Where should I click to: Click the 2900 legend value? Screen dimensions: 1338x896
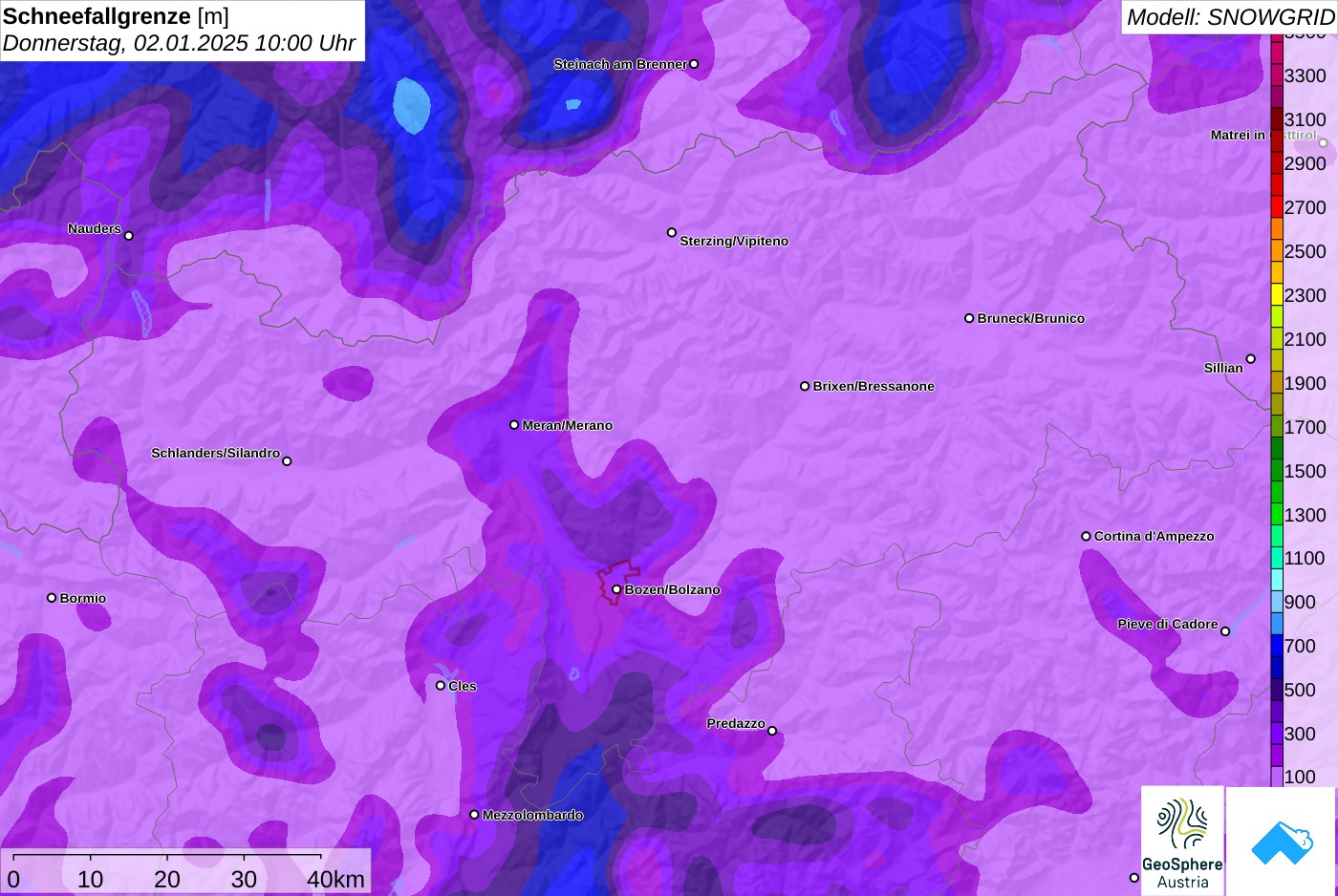pos(1305,163)
